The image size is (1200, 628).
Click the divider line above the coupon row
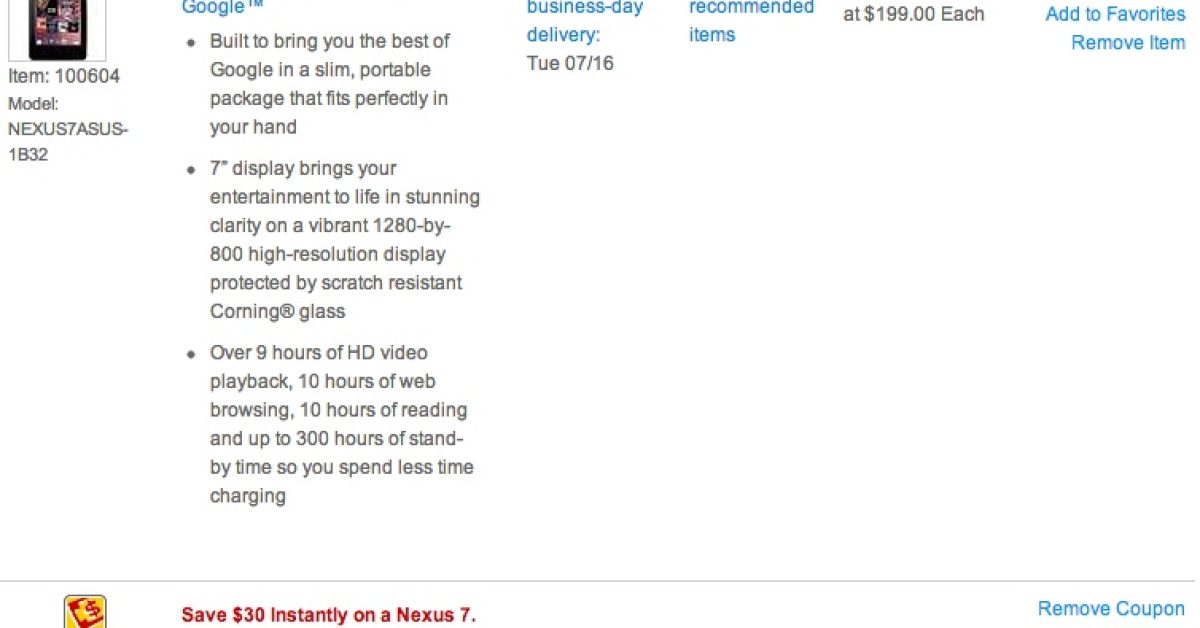[600, 581]
